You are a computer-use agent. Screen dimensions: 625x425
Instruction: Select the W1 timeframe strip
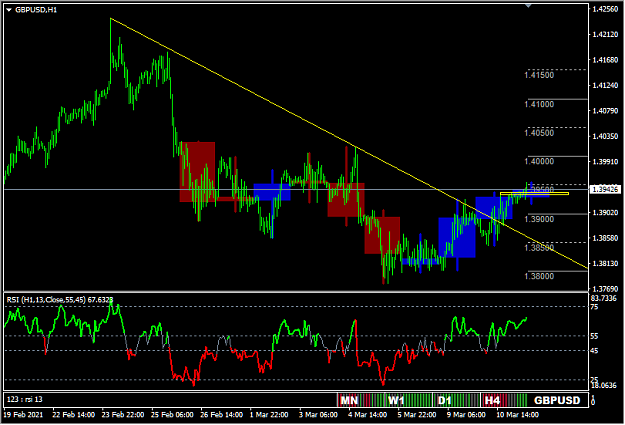coord(408,400)
